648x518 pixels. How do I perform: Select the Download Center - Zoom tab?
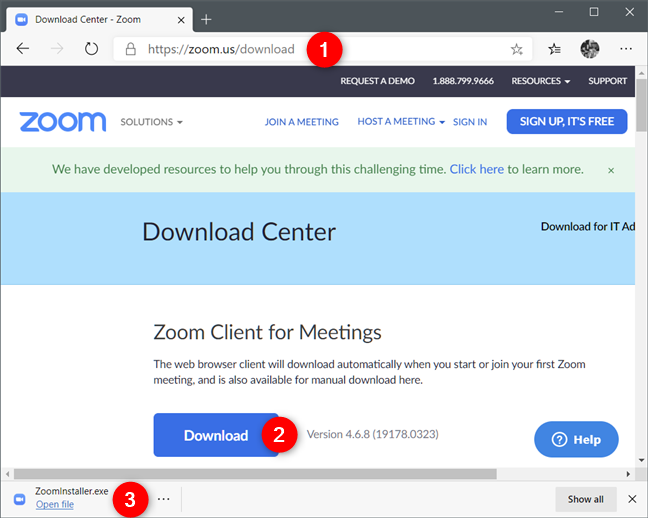coord(99,19)
